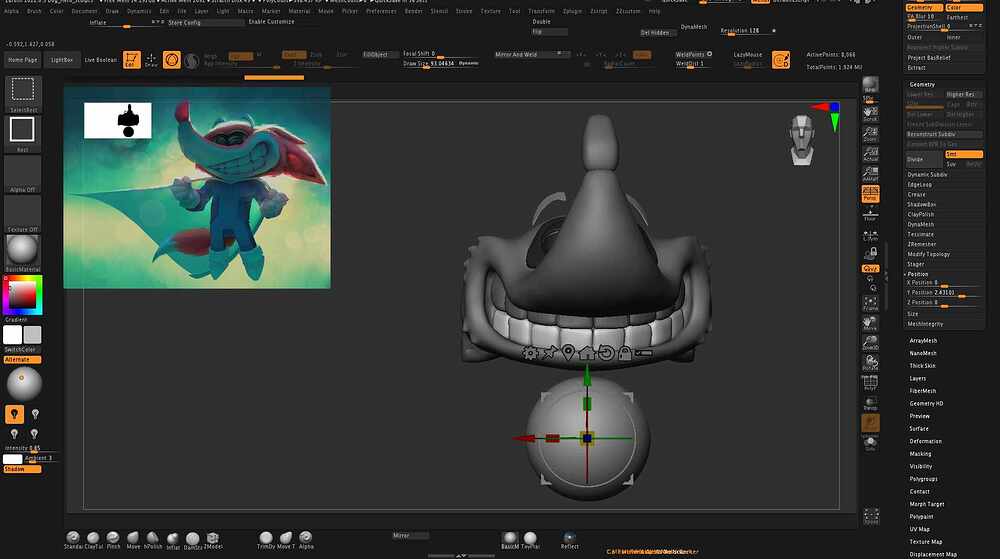The width and height of the screenshot is (1000, 559).
Task: Click the gizmo settings gear icon
Action: point(530,352)
